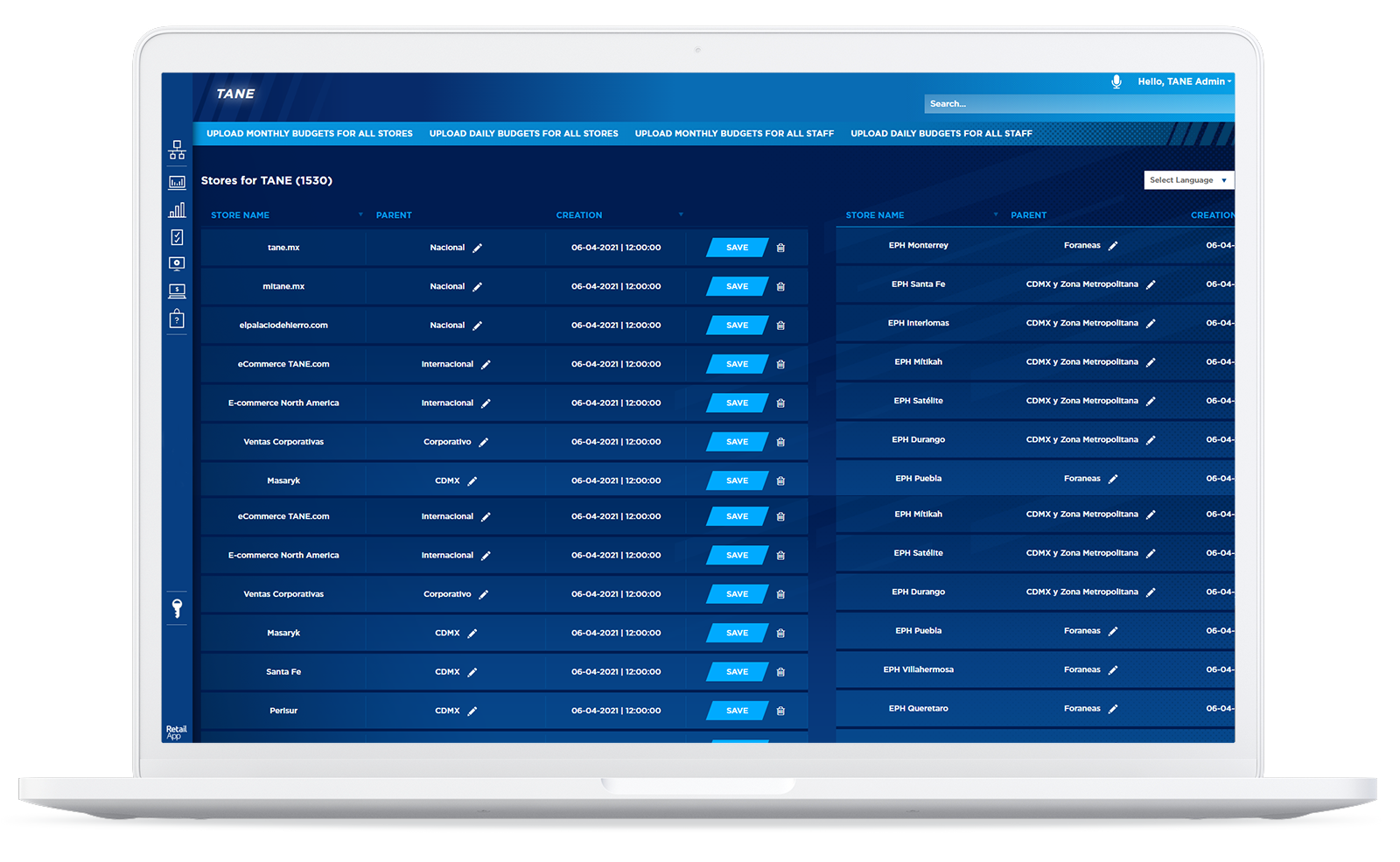
Task: Open the organization hierarchy icon in sidebar
Action: coord(177,151)
